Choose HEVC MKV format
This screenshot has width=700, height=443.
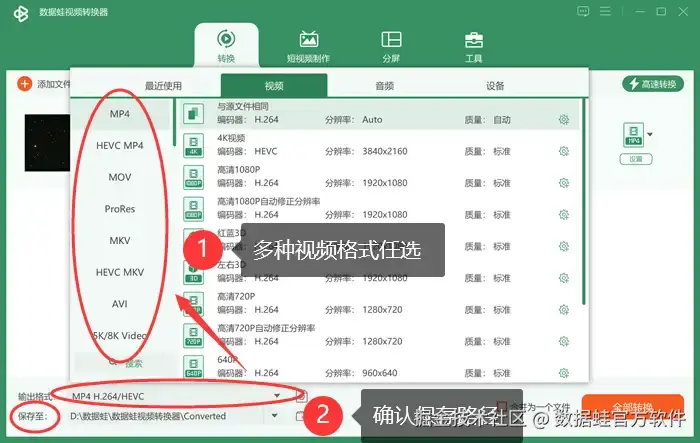[x=120, y=272]
